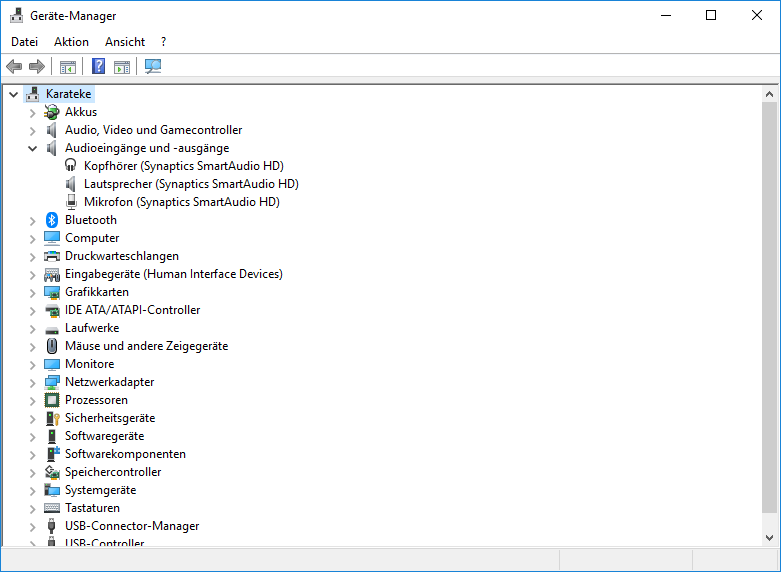Expand the Laufwerke category
The width and height of the screenshot is (781, 572).
(32, 329)
